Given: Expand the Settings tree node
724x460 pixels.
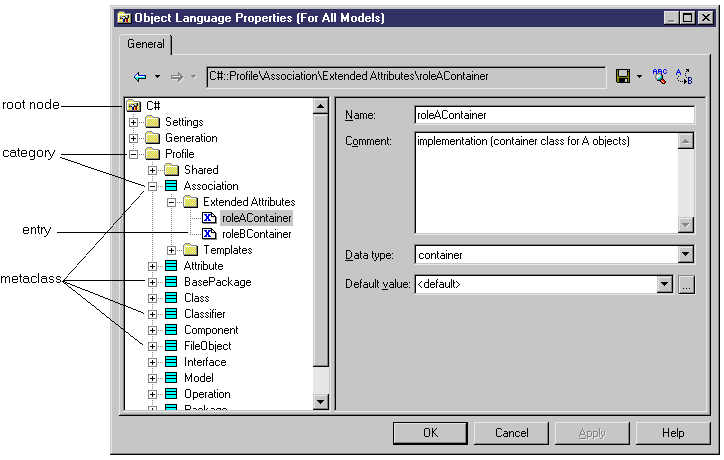Looking at the screenshot, I should 133,122.
